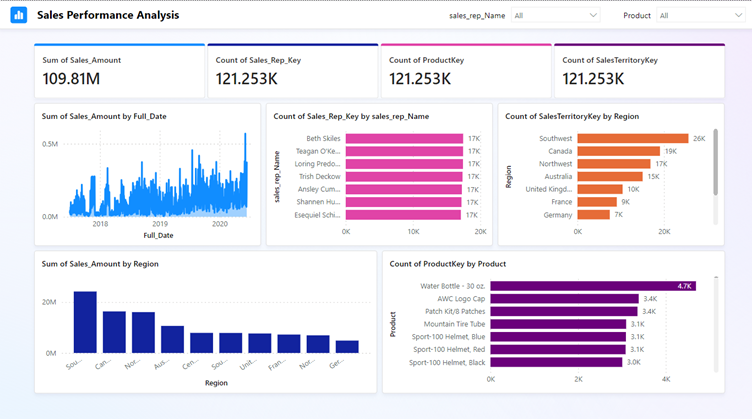Image resolution: width=752 pixels, height=419 pixels.
Task: Click the Count of SalesTerritoryKey card
Action: pyautogui.click(x=638, y=71)
